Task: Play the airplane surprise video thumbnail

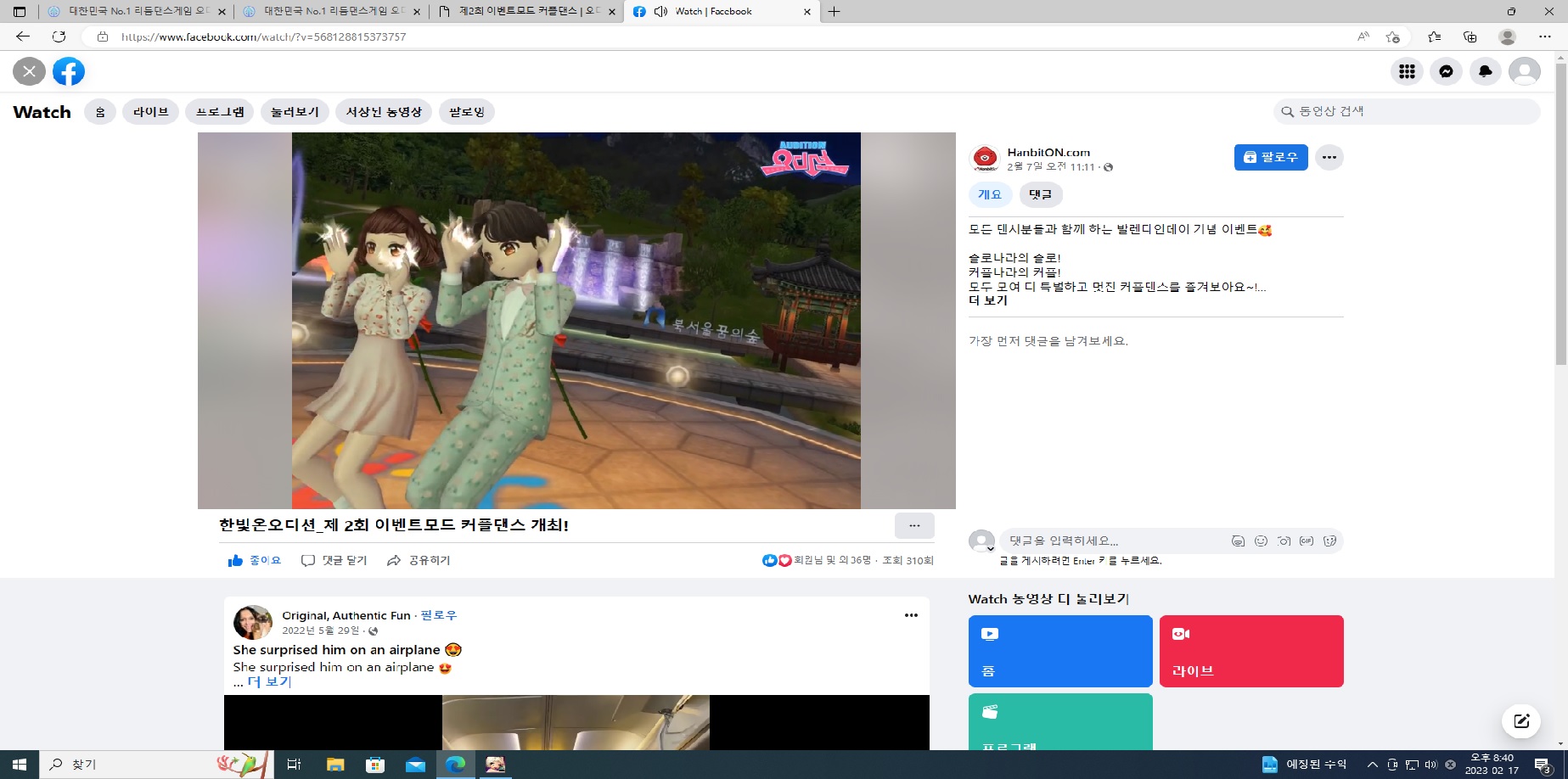Action: coord(576,722)
